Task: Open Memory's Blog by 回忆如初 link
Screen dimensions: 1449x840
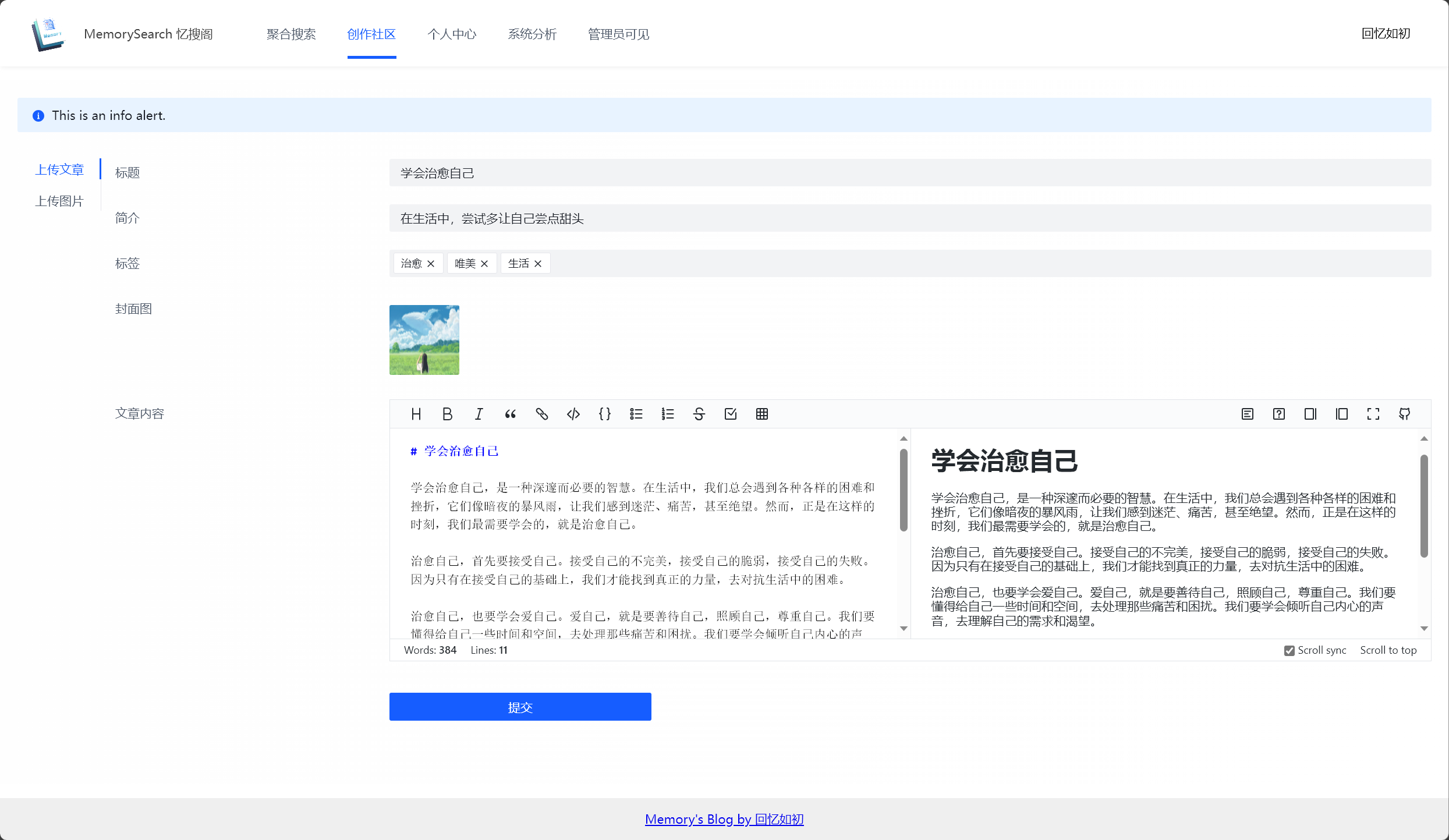Action: tap(724, 819)
